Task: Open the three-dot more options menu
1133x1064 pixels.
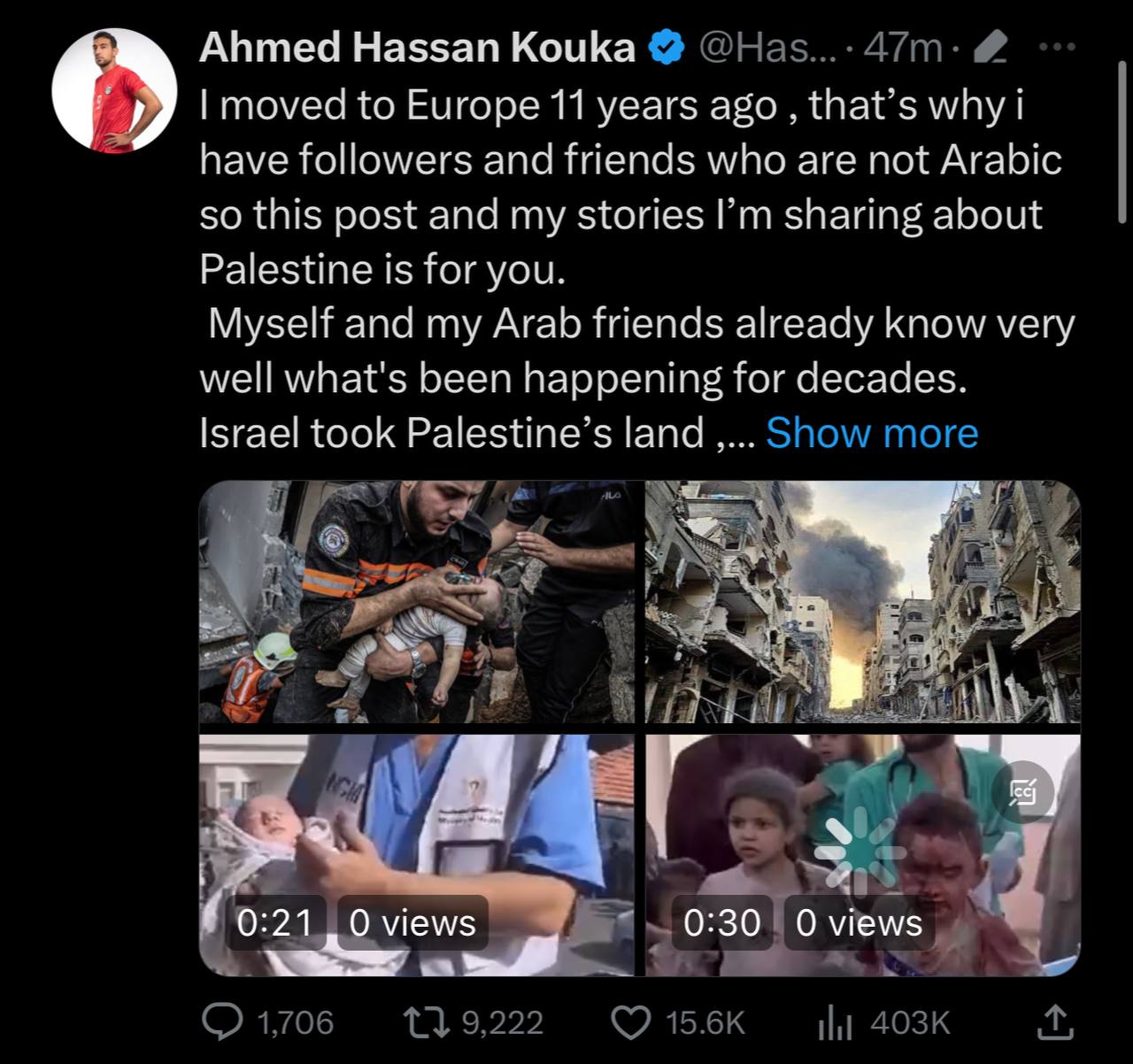Action: pyautogui.click(x=1056, y=48)
